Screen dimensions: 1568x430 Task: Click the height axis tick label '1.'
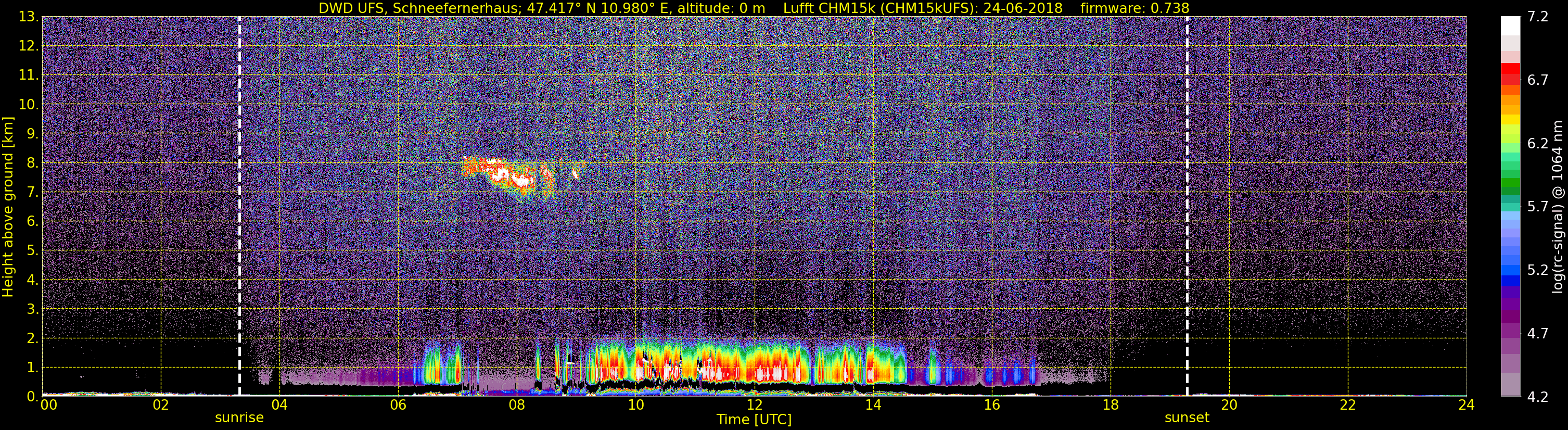click(x=32, y=367)
